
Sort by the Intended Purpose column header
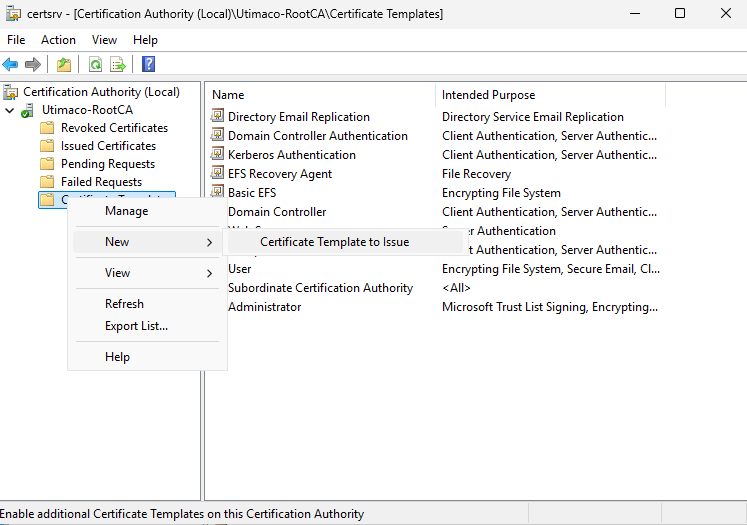[x=488, y=95]
